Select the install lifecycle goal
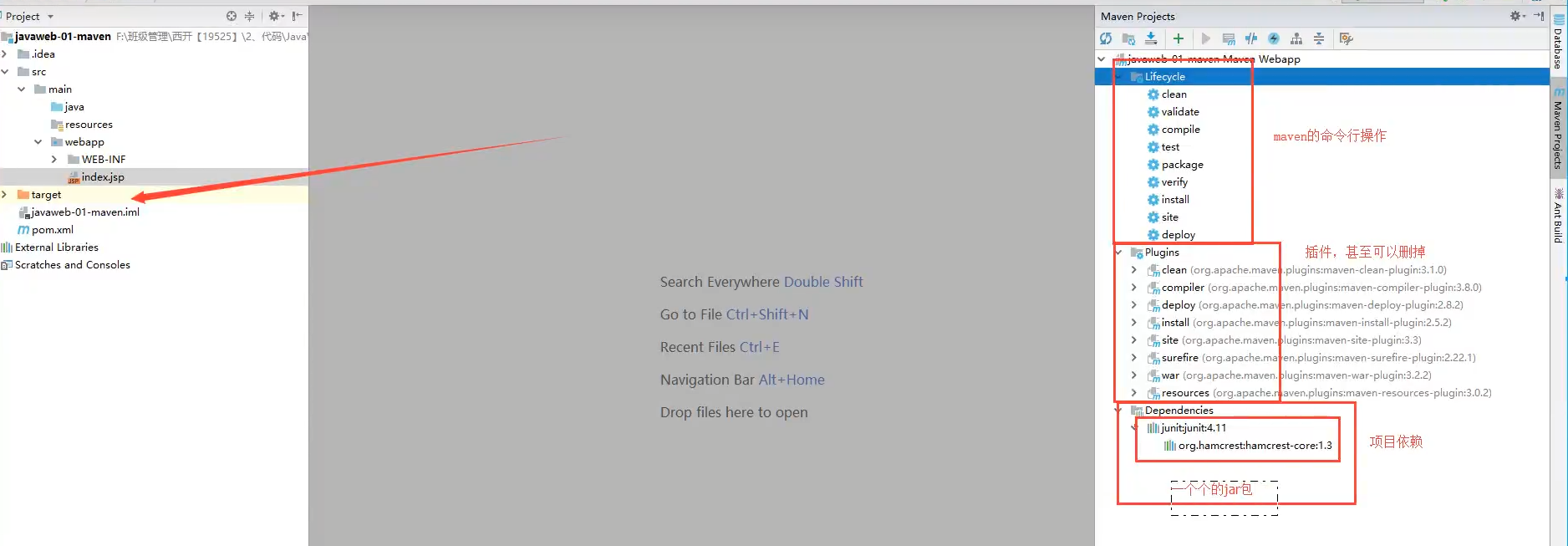The height and width of the screenshot is (546, 1568). coord(1168,200)
